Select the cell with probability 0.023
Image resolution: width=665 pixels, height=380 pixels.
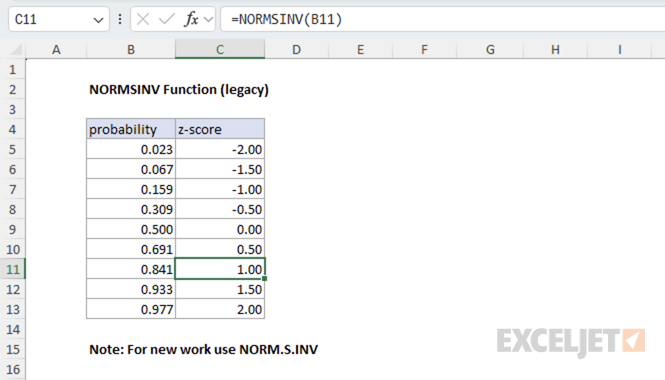pyautogui.click(x=131, y=149)
